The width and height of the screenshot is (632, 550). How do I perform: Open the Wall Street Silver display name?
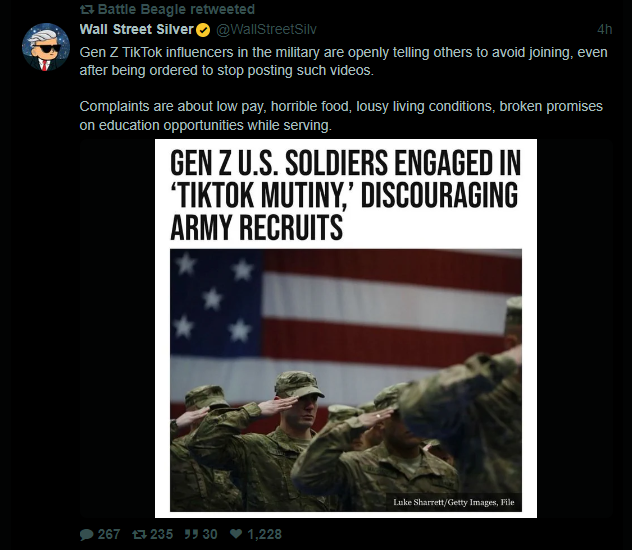point(136,28)
